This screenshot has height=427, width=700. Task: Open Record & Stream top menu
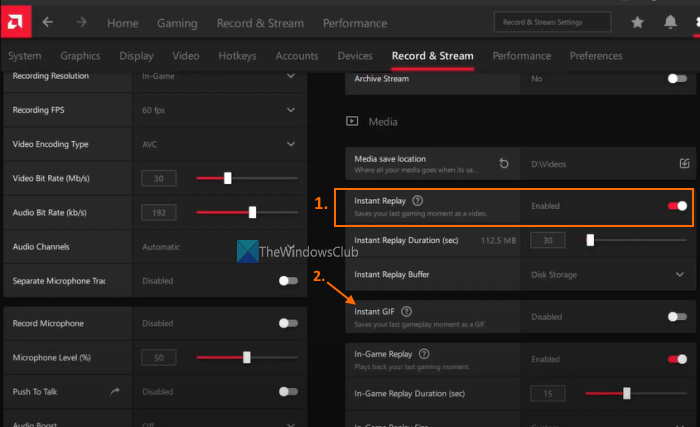click(x=260, y=23)
